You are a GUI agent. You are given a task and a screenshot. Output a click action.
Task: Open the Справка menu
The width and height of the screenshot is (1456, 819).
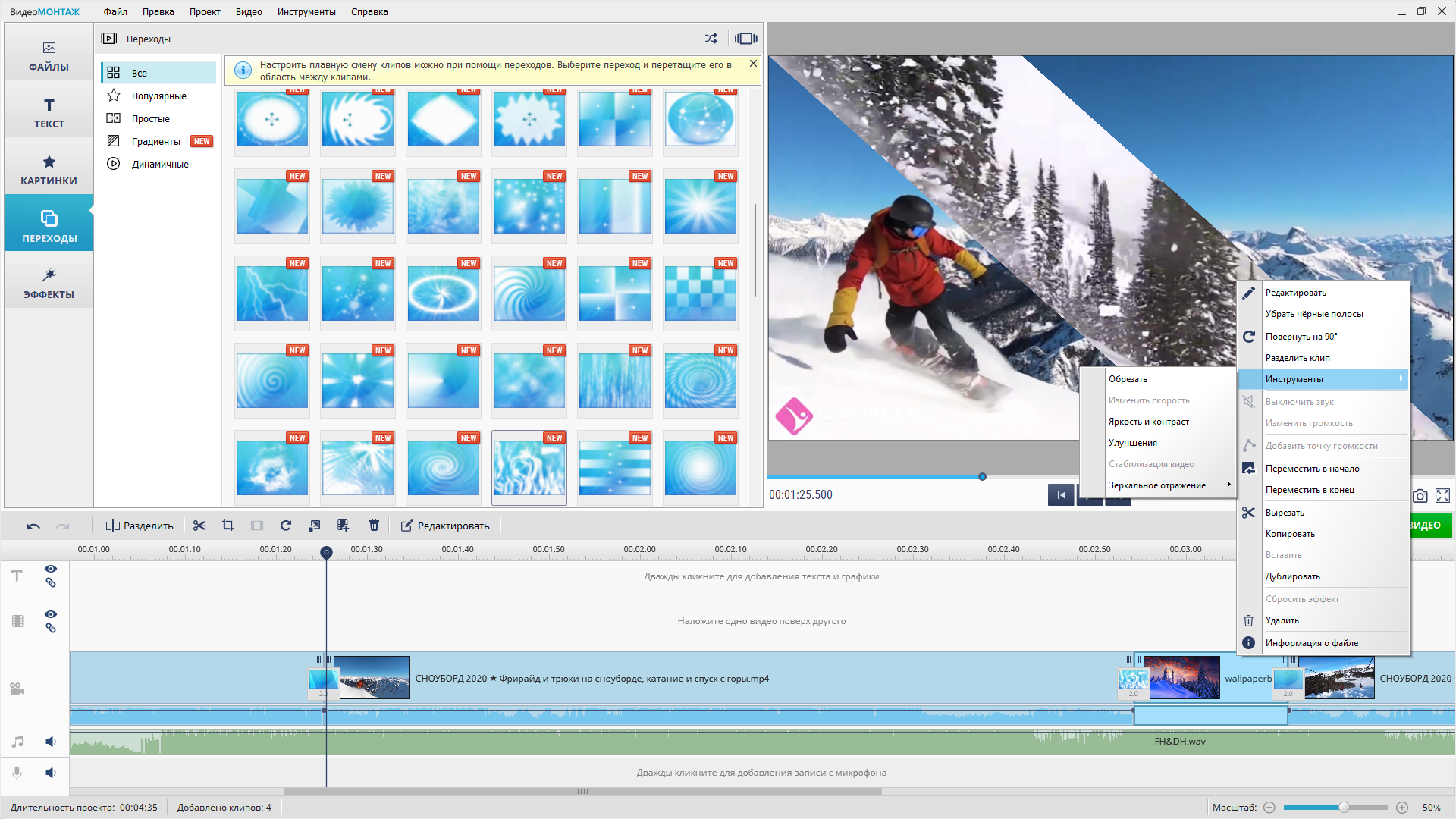[369, 11]
